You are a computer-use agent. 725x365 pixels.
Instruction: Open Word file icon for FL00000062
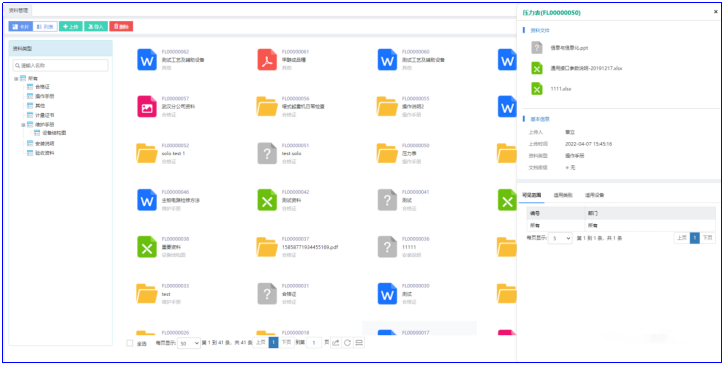(x=147, y=60)
